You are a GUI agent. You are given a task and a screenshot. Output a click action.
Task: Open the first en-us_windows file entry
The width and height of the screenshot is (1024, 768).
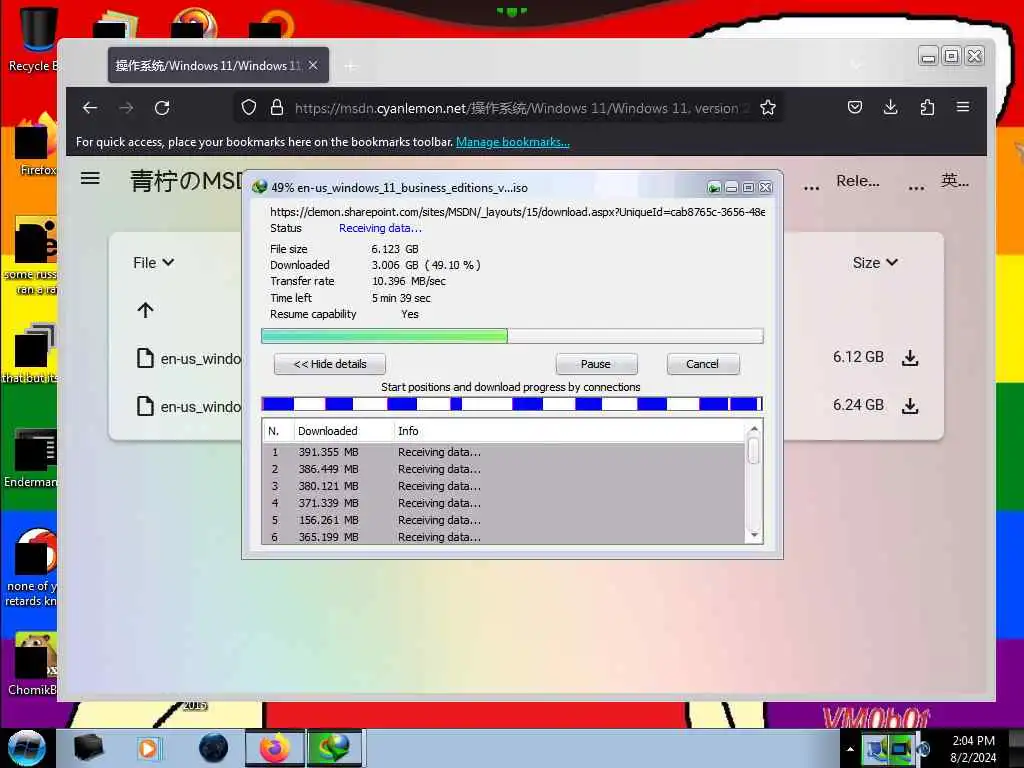point(189,359)
